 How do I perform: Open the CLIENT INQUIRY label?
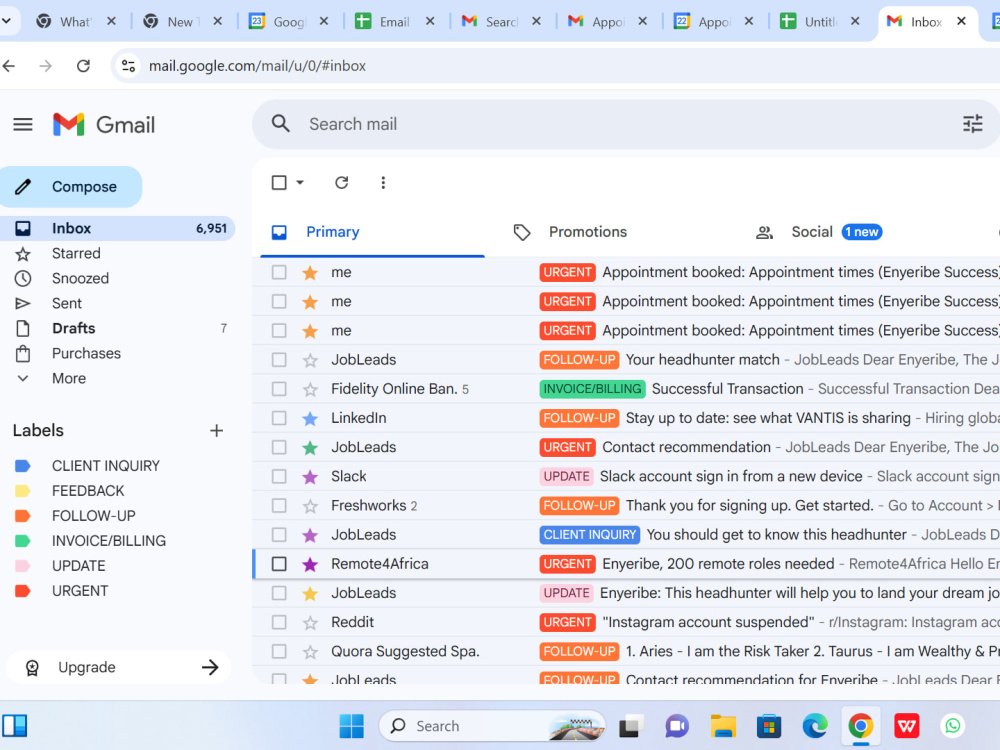pyautogui.click(x=106, y=466)
